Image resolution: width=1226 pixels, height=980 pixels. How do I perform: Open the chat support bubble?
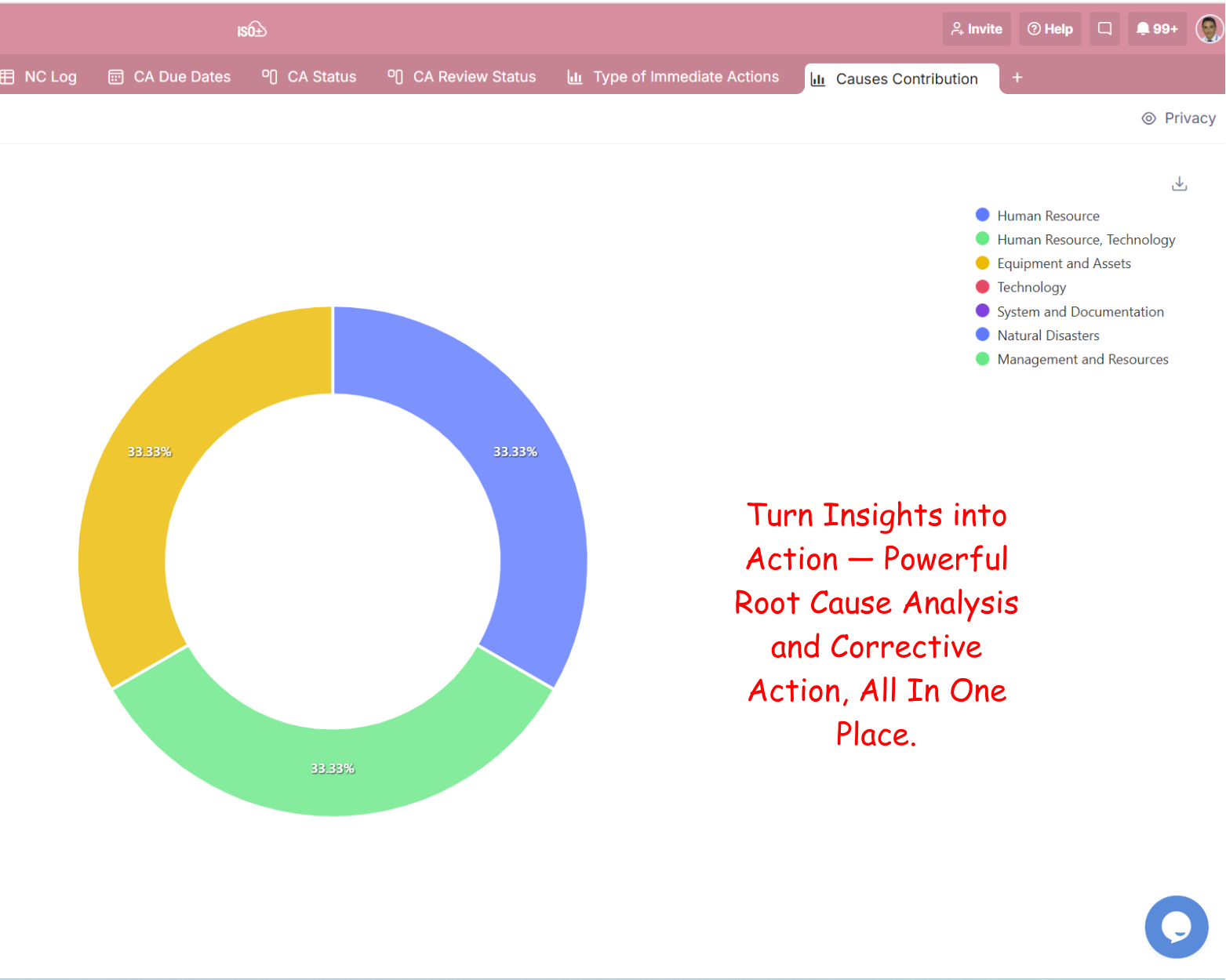tap(1176, 927)
